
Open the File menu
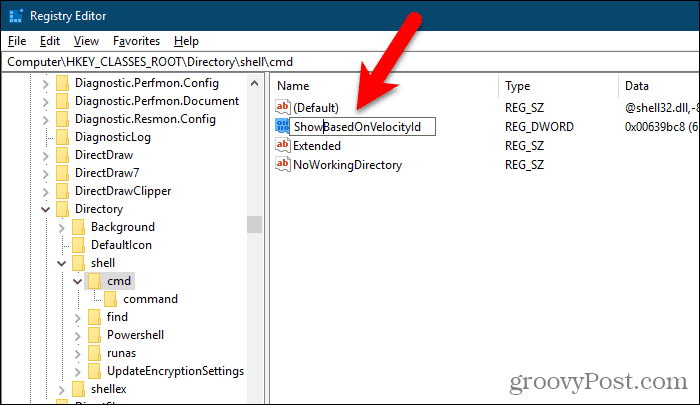[17, 41]
